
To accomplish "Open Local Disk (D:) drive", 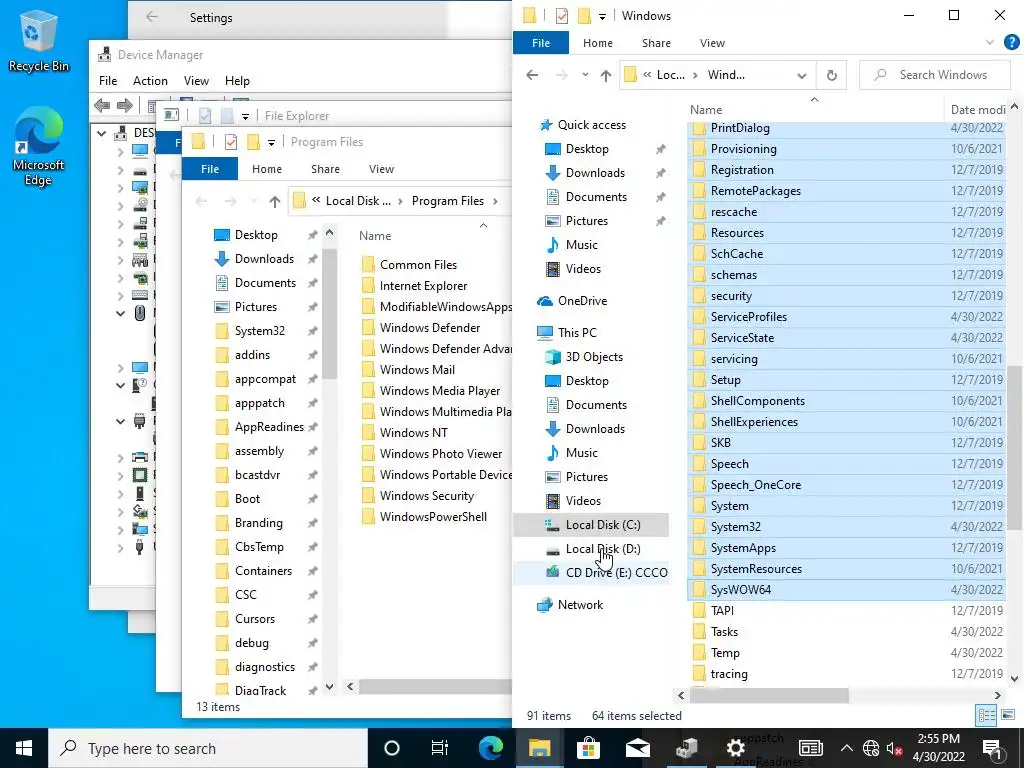I will [603, 549].
